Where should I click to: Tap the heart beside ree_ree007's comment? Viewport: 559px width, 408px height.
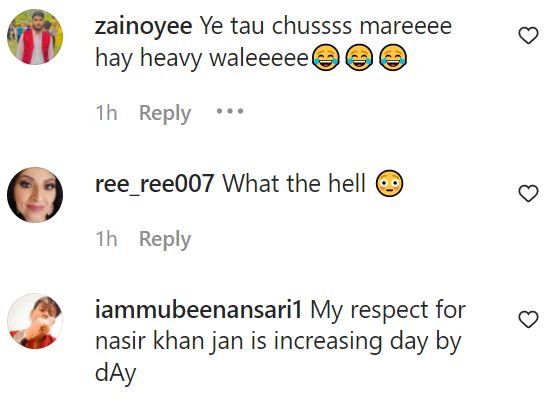[528, 193]
